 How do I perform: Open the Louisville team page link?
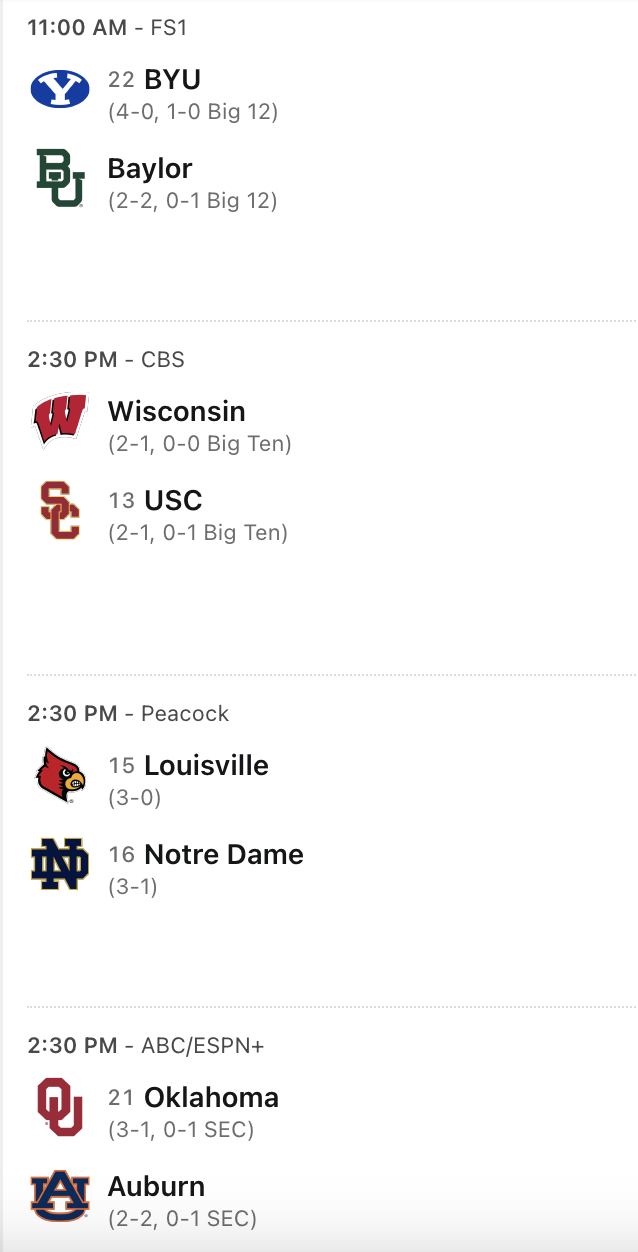coord(206,766)
